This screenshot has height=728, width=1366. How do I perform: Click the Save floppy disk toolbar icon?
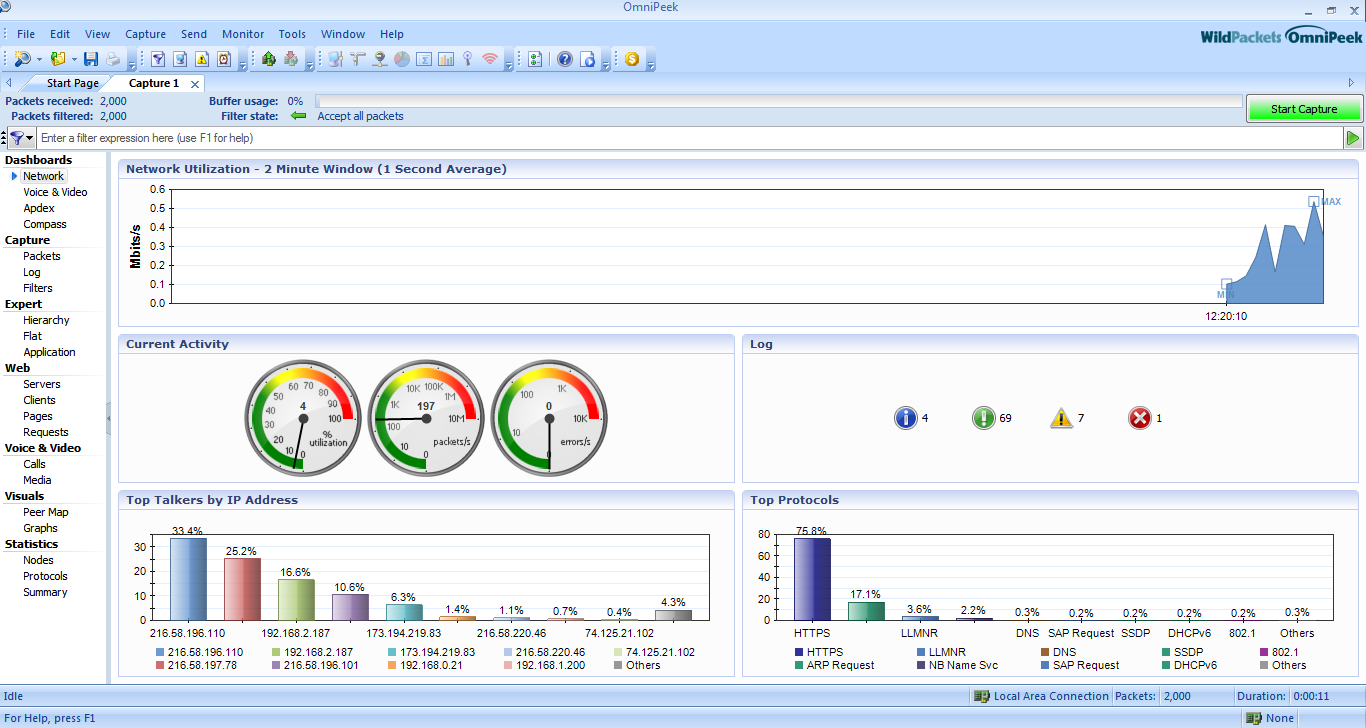91,59
